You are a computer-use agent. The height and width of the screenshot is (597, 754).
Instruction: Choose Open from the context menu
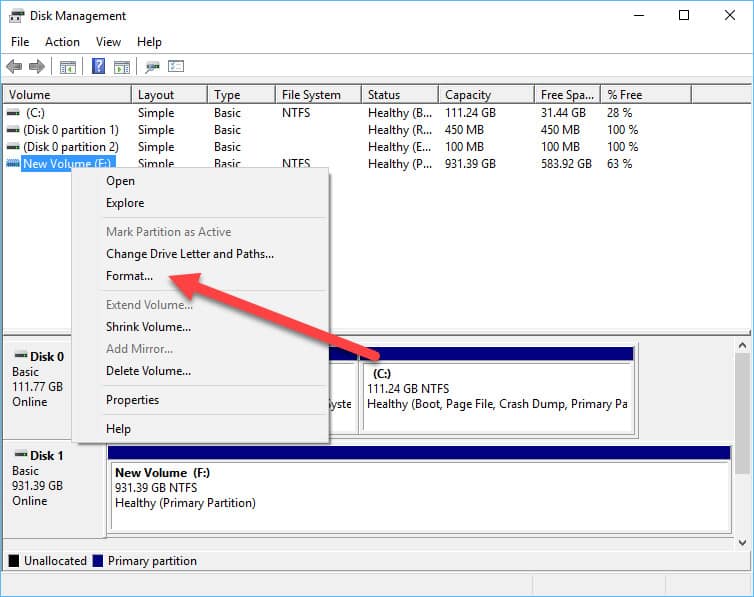(201, 181)
